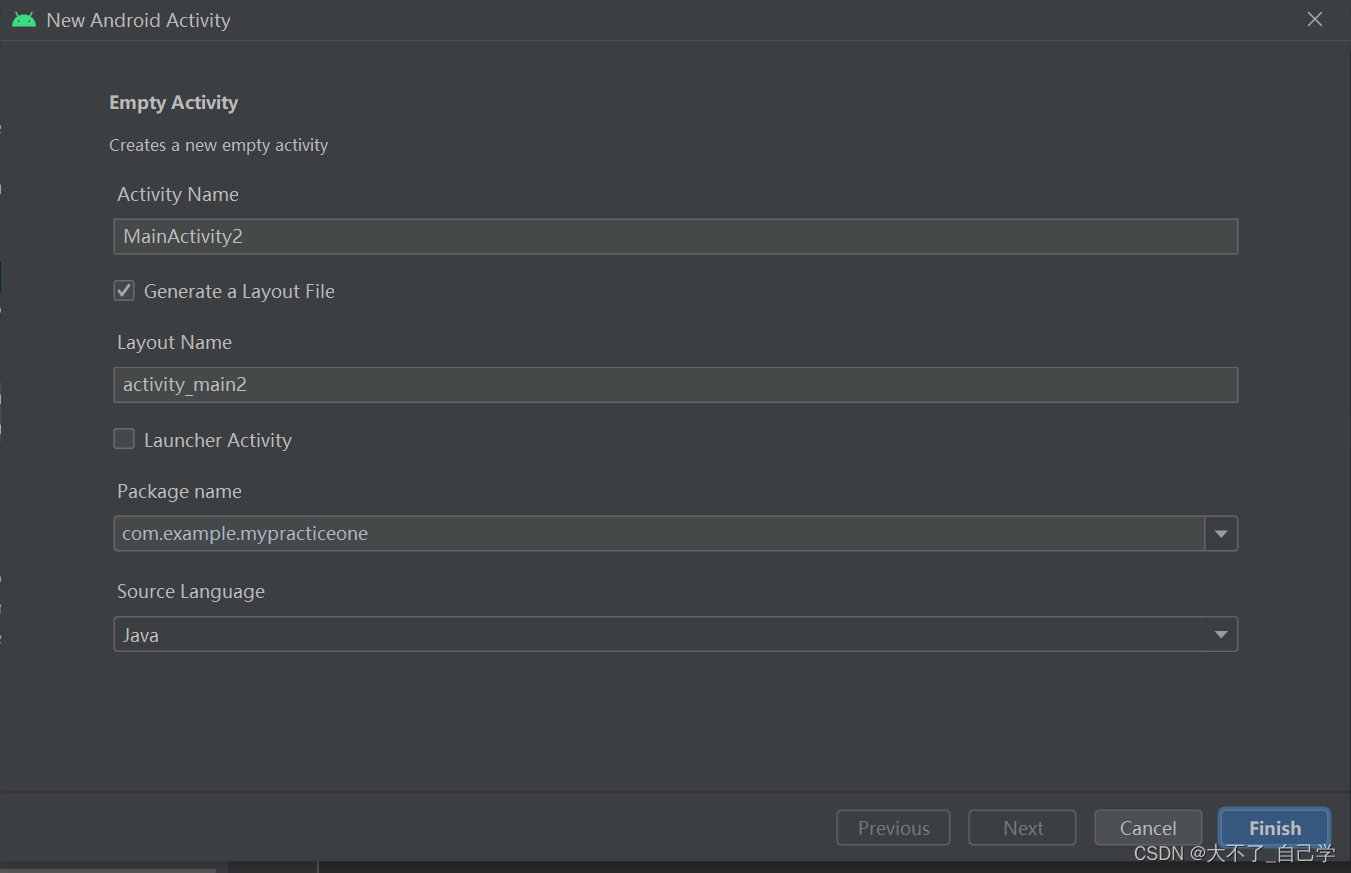Screen dimensions: 1351x873
Task: Click the Empty Activity heading
Action: (x=173, y=102)
